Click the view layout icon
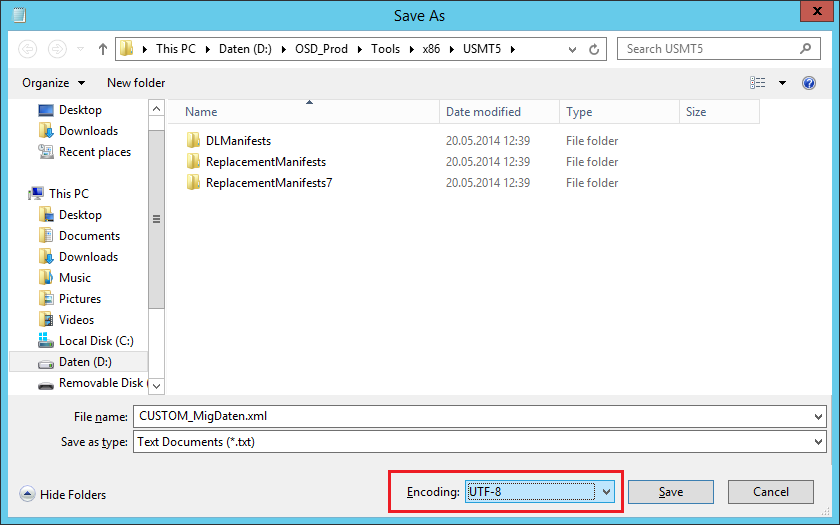The image size is (840, 525). click(758, 83)
